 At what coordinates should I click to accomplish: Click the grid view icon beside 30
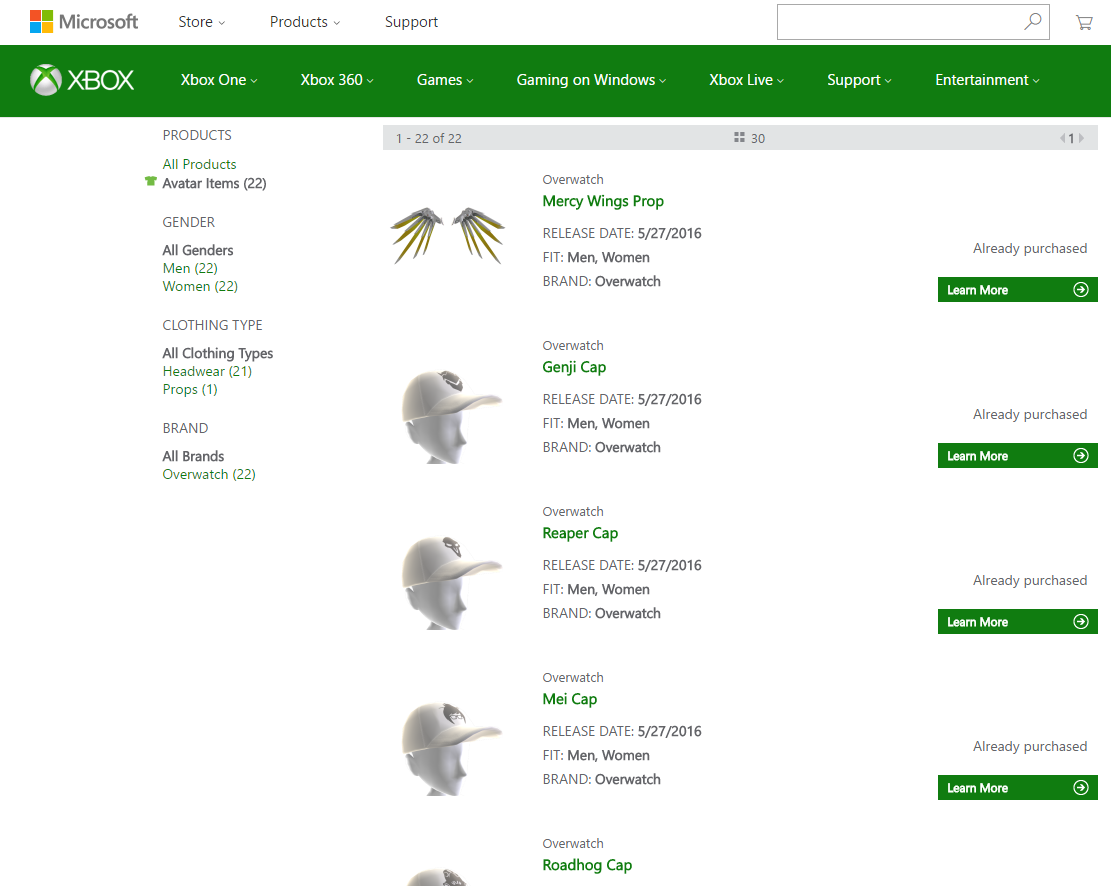coord(739,138)
